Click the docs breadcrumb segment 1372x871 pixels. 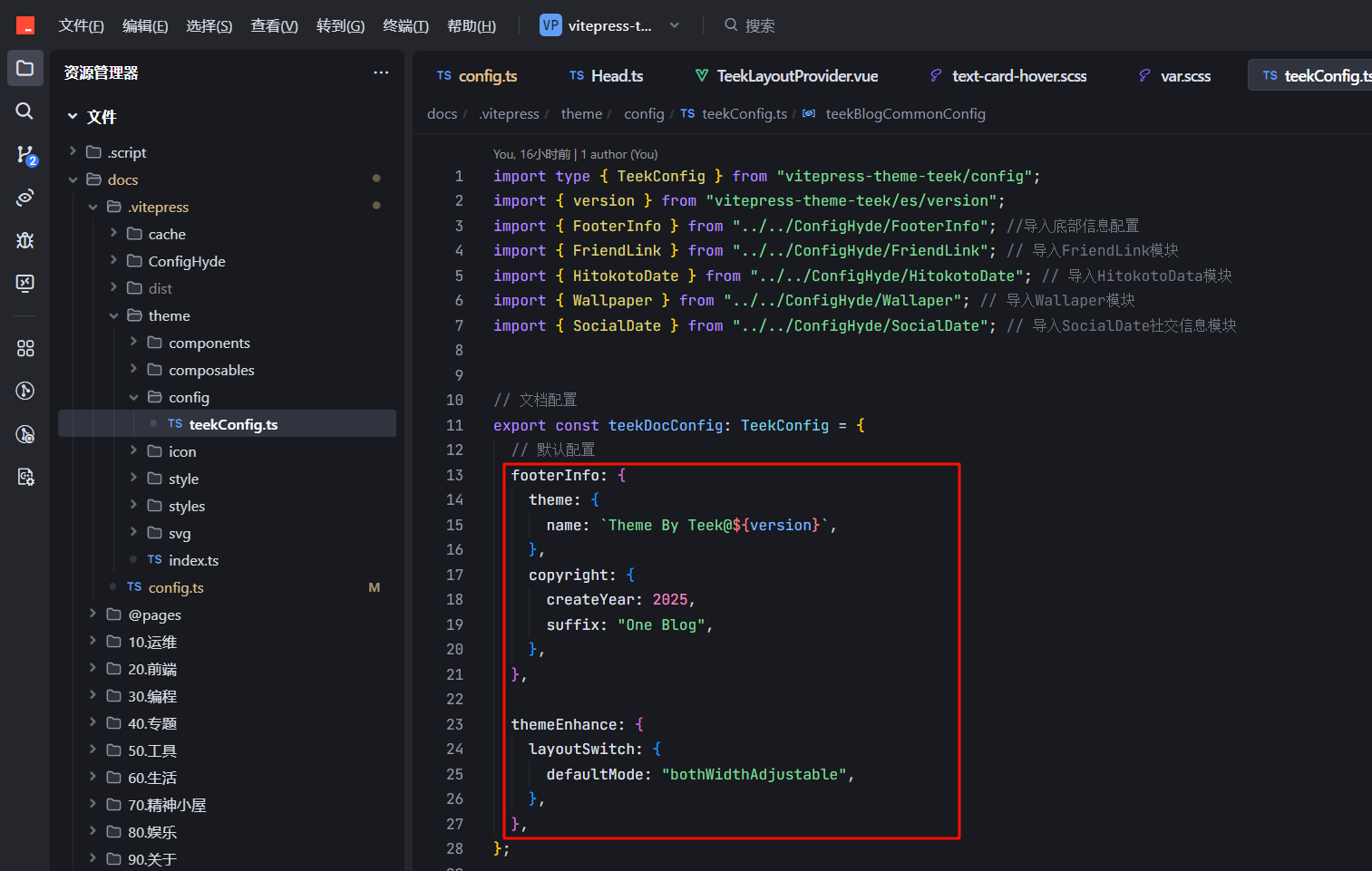coord(443,113)
